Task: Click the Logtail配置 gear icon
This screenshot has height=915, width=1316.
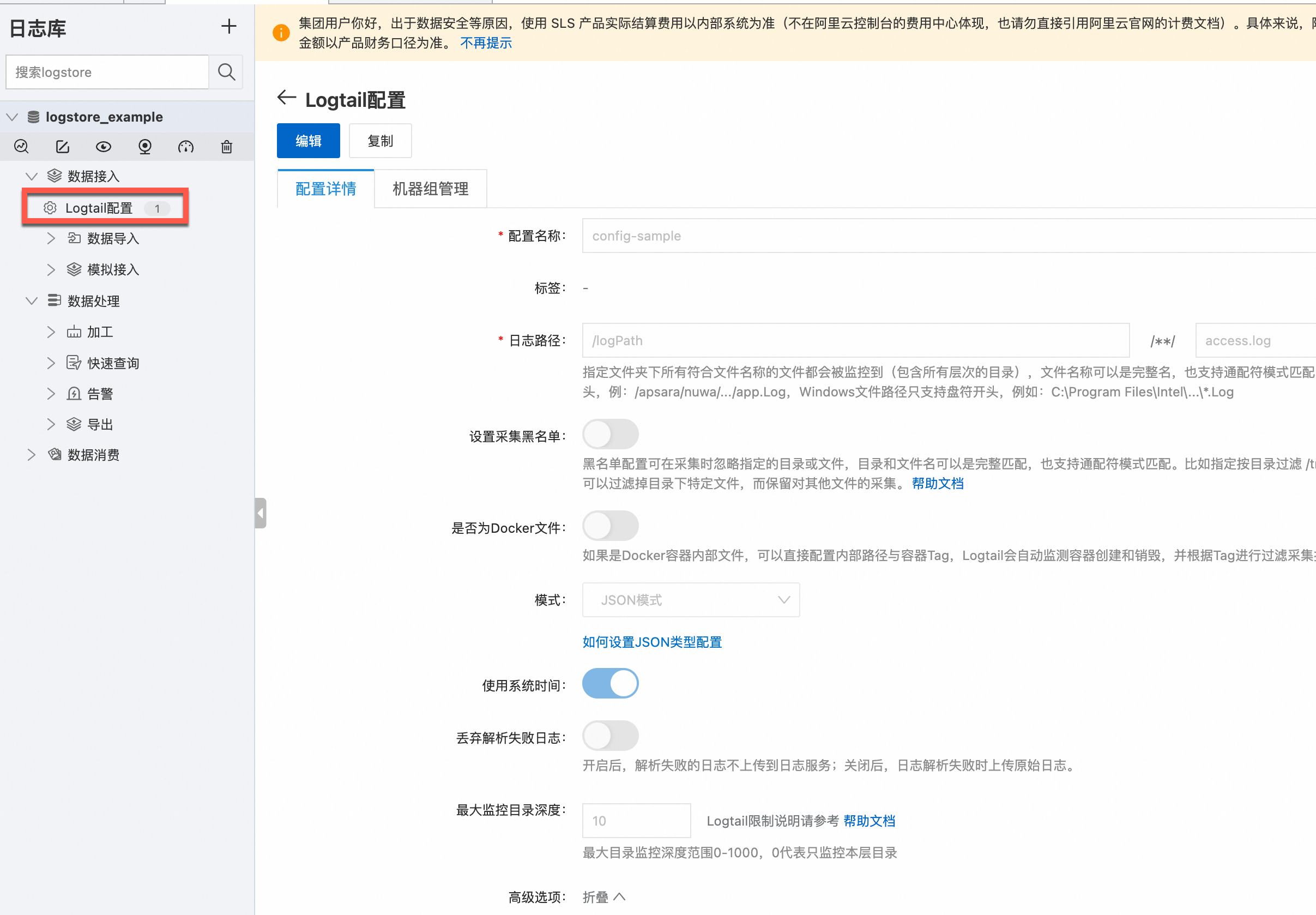Action: (49, 208)
